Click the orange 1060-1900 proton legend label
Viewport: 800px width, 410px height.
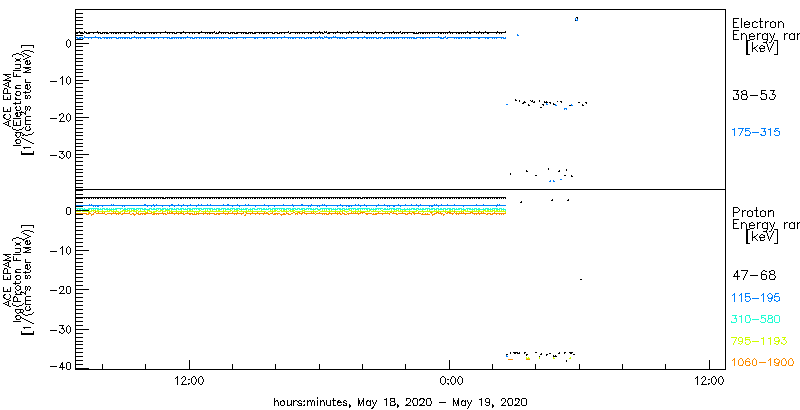click(x=763, y=362)
